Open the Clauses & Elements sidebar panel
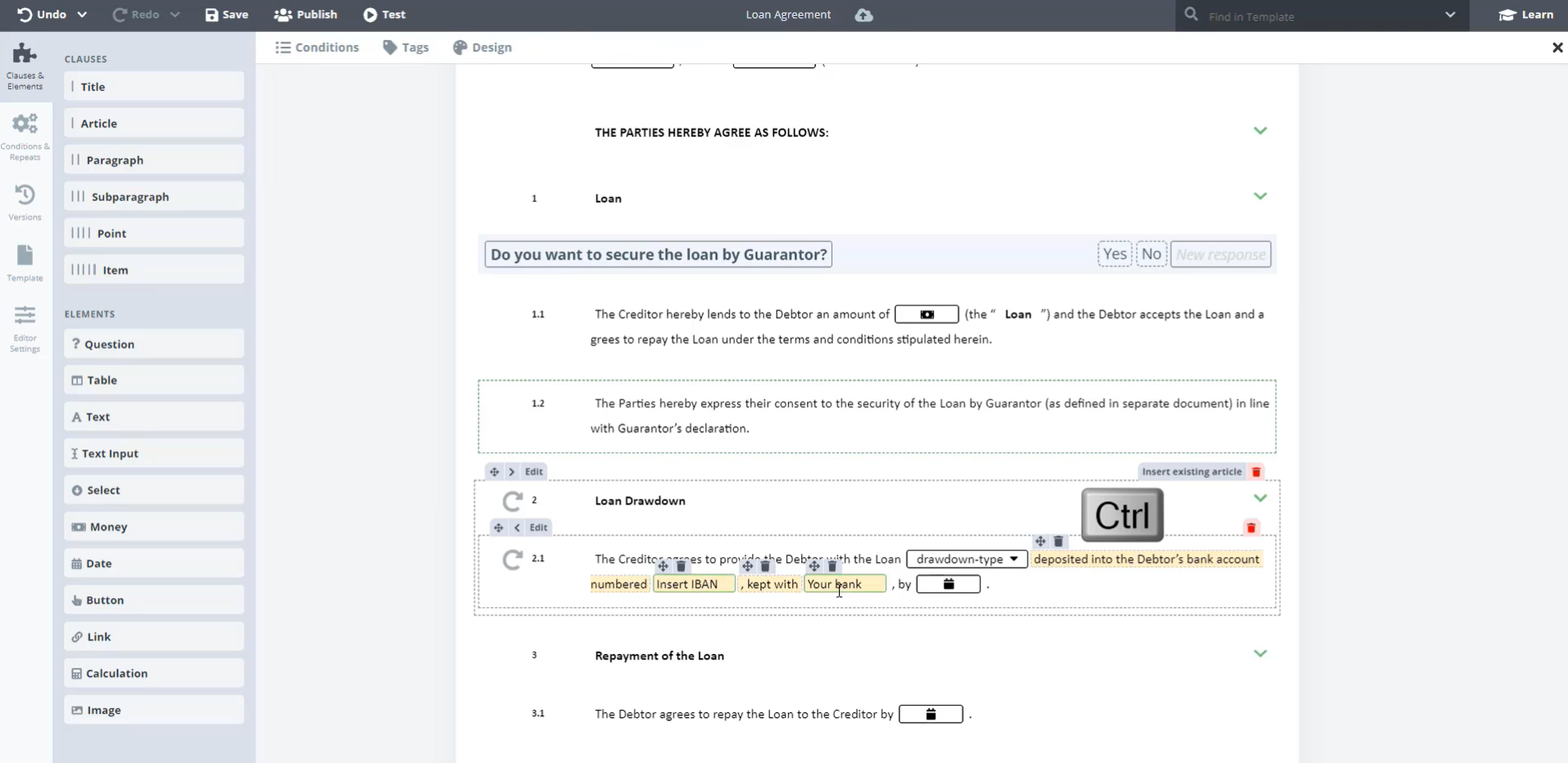The width and height of the screenshot is (1568, 763). pyautogui.click(x=25, y=66)
